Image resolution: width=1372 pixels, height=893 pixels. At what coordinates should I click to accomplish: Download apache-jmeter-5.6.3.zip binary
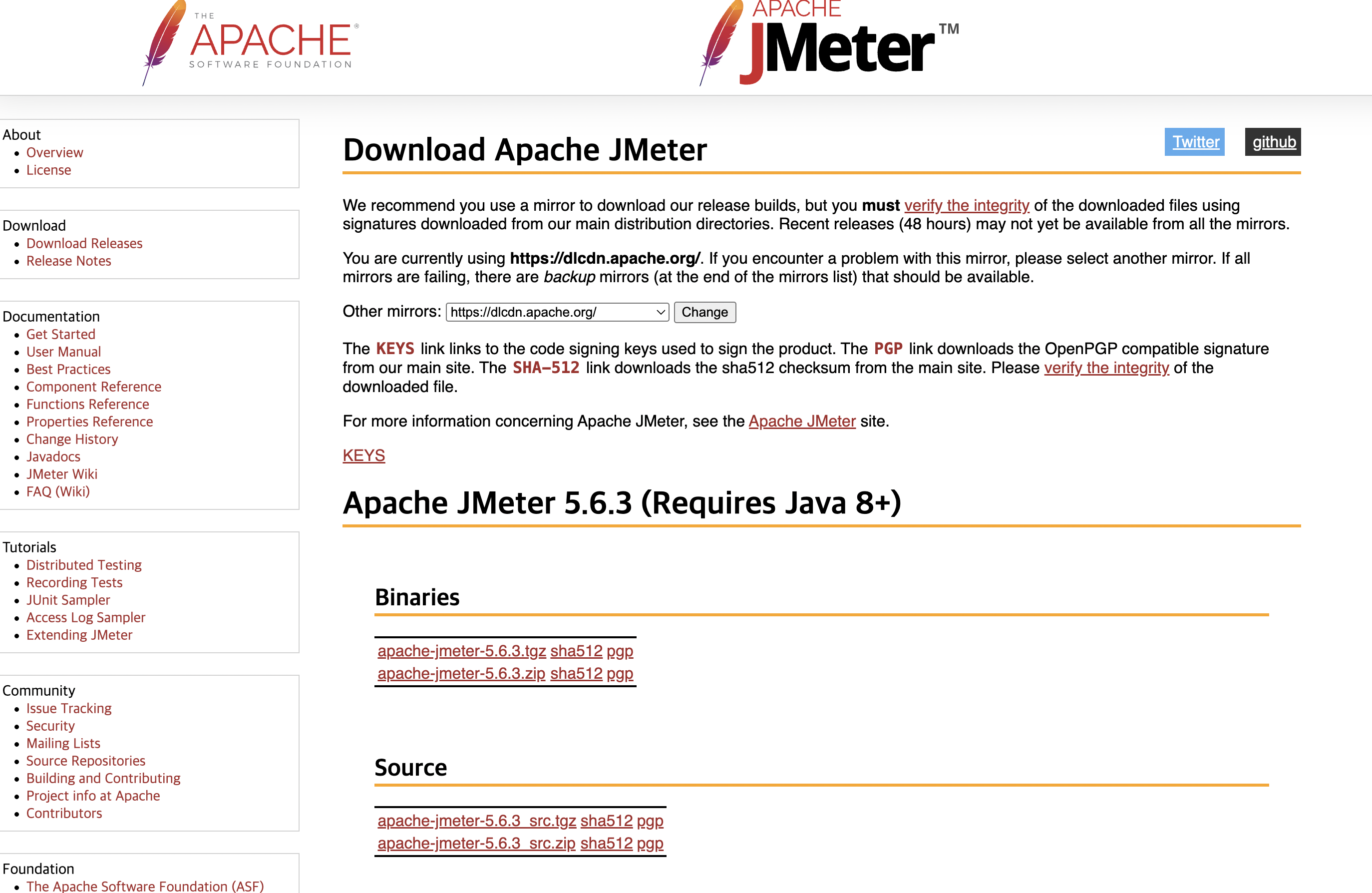point(461,673)
